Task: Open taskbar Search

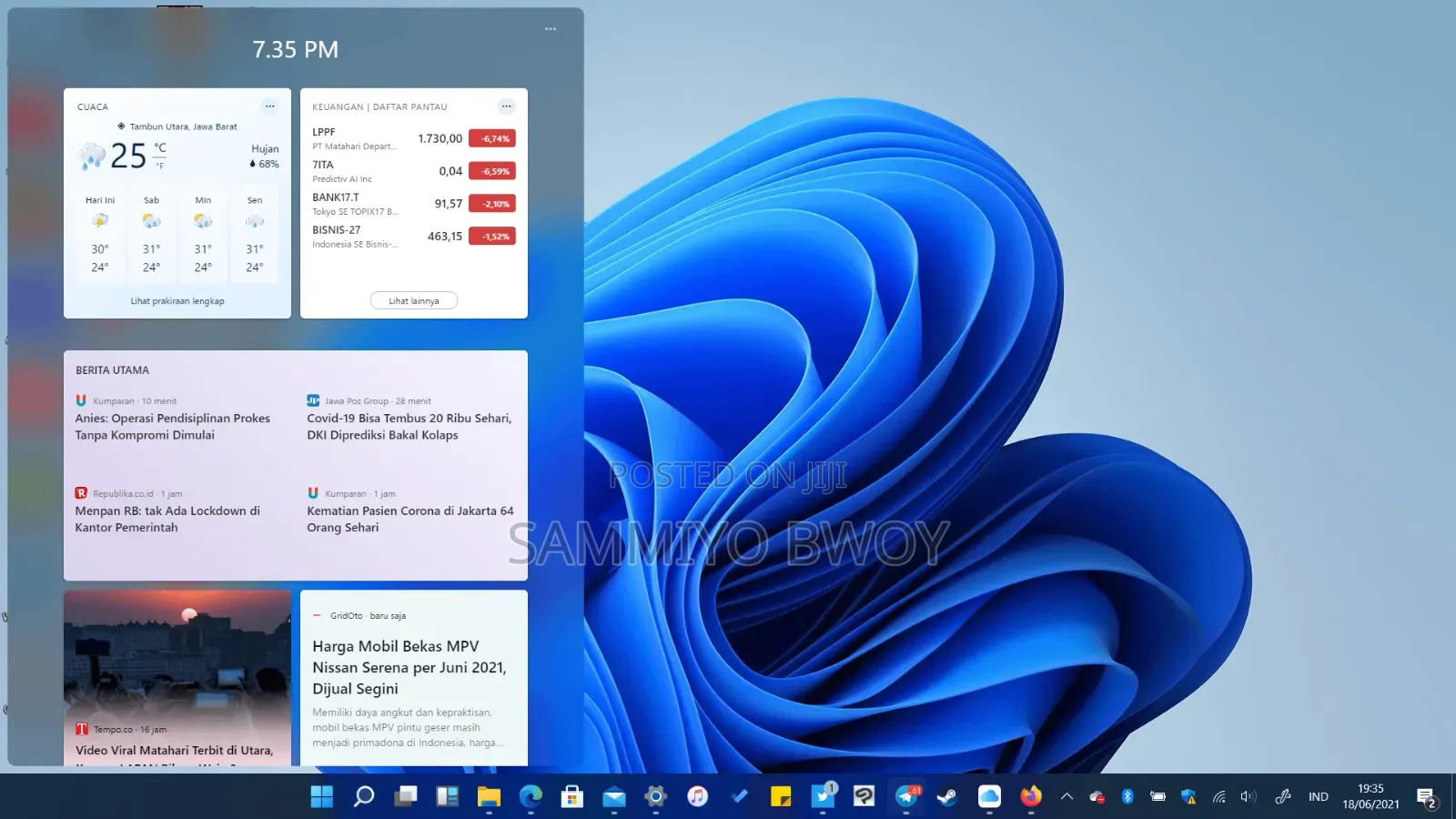Action: (x=364, y=796)
